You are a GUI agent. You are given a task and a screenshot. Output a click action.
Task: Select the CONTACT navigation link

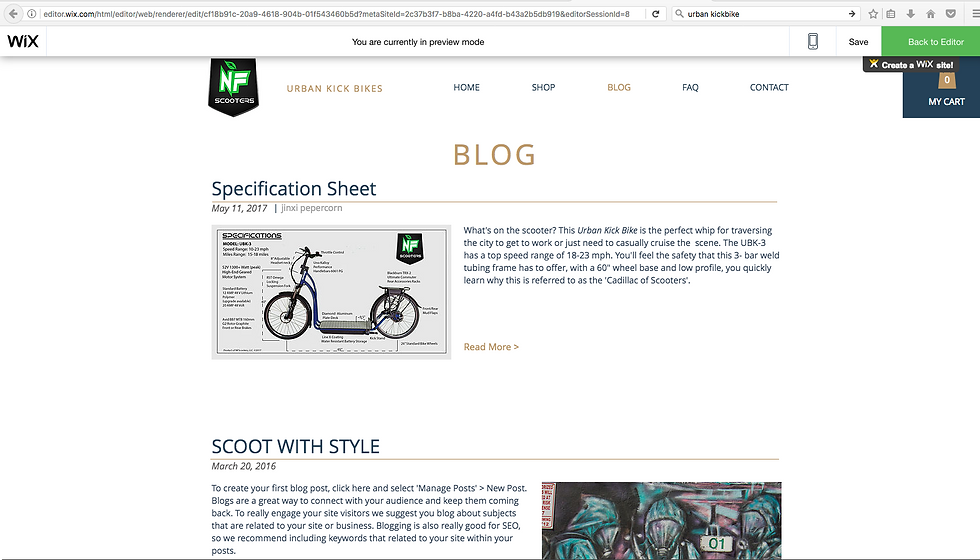coord(769,88)
